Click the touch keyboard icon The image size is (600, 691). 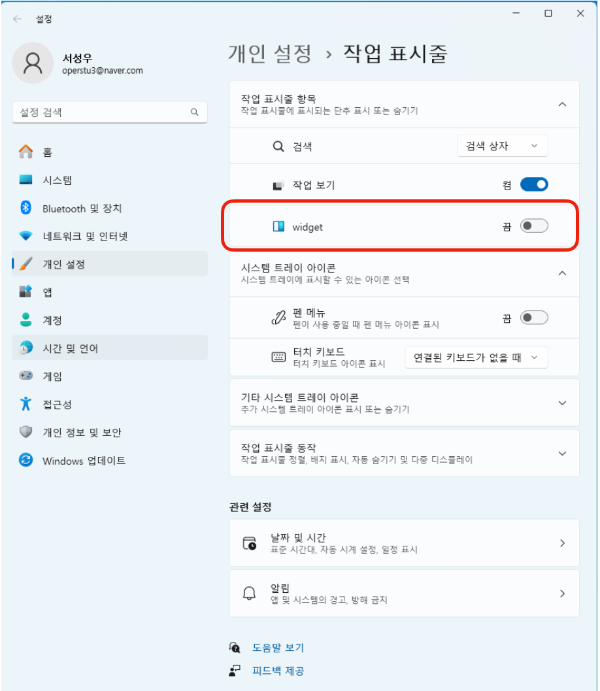coord(278,357)
